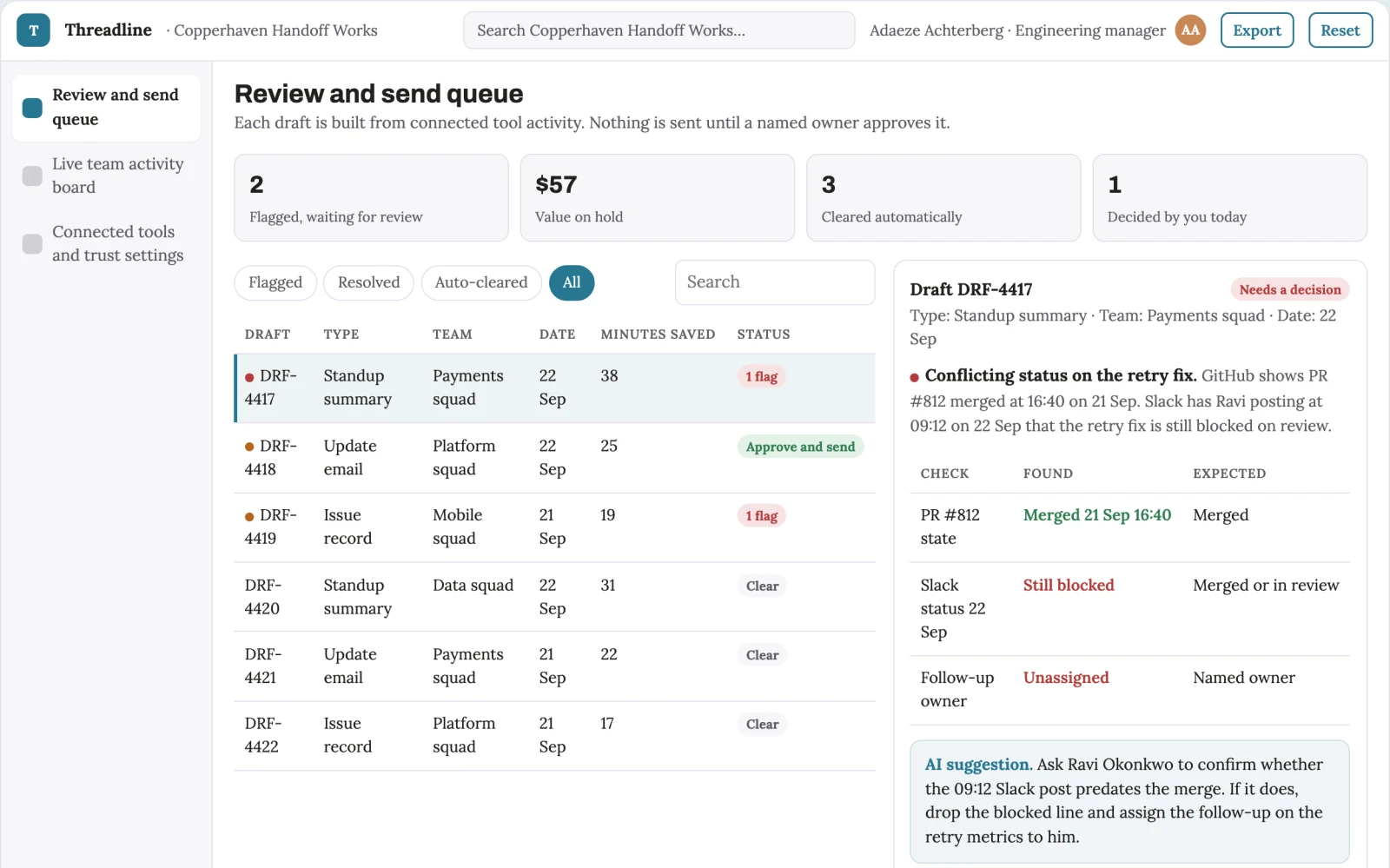Viewport: 1390px width, 868px height.
Task: Select the Auto-cleared filter chip
Action: point(481,282)
